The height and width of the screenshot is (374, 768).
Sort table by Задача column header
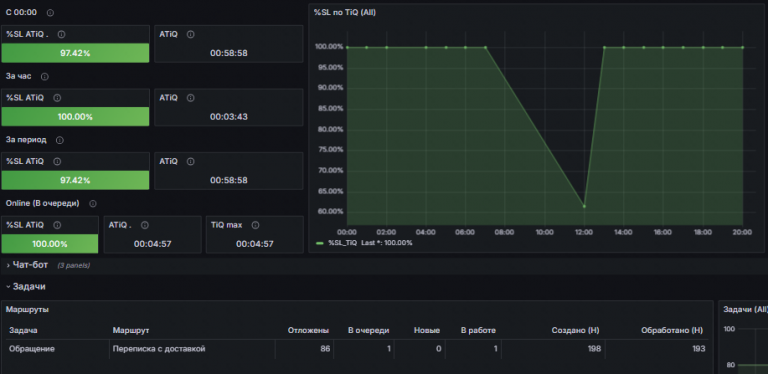[x=24, y=330]
